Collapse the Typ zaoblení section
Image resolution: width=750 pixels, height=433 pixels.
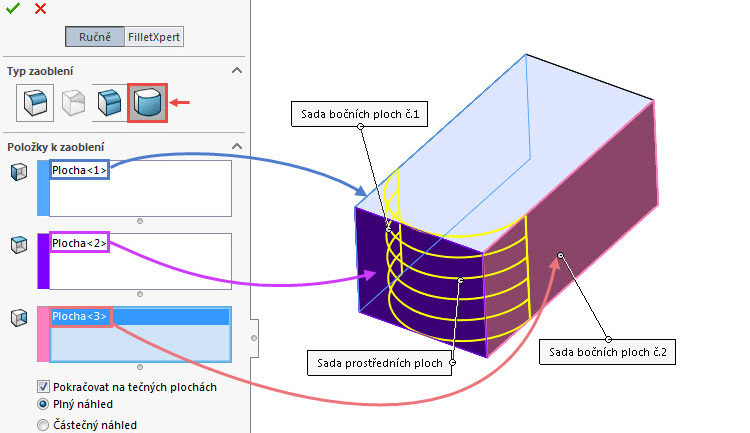237,71
